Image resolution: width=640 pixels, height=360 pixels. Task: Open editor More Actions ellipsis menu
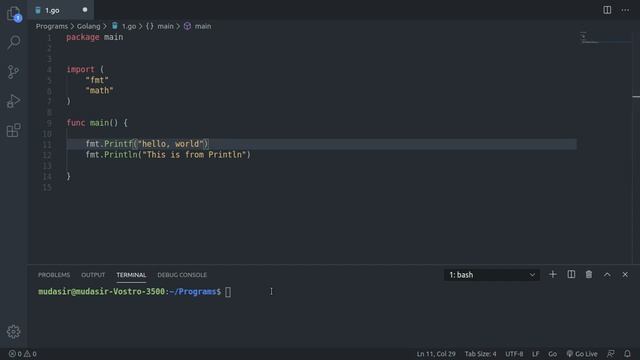(625, 10)
